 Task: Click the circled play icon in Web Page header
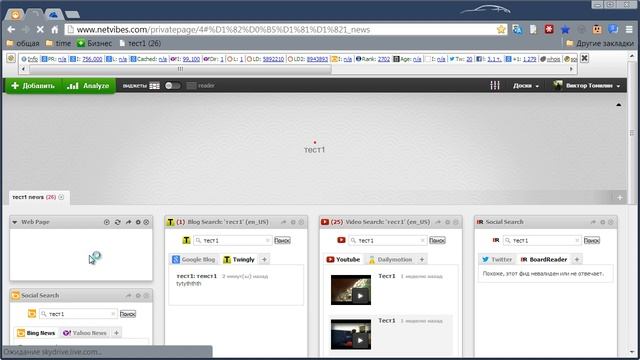[107, 222]
